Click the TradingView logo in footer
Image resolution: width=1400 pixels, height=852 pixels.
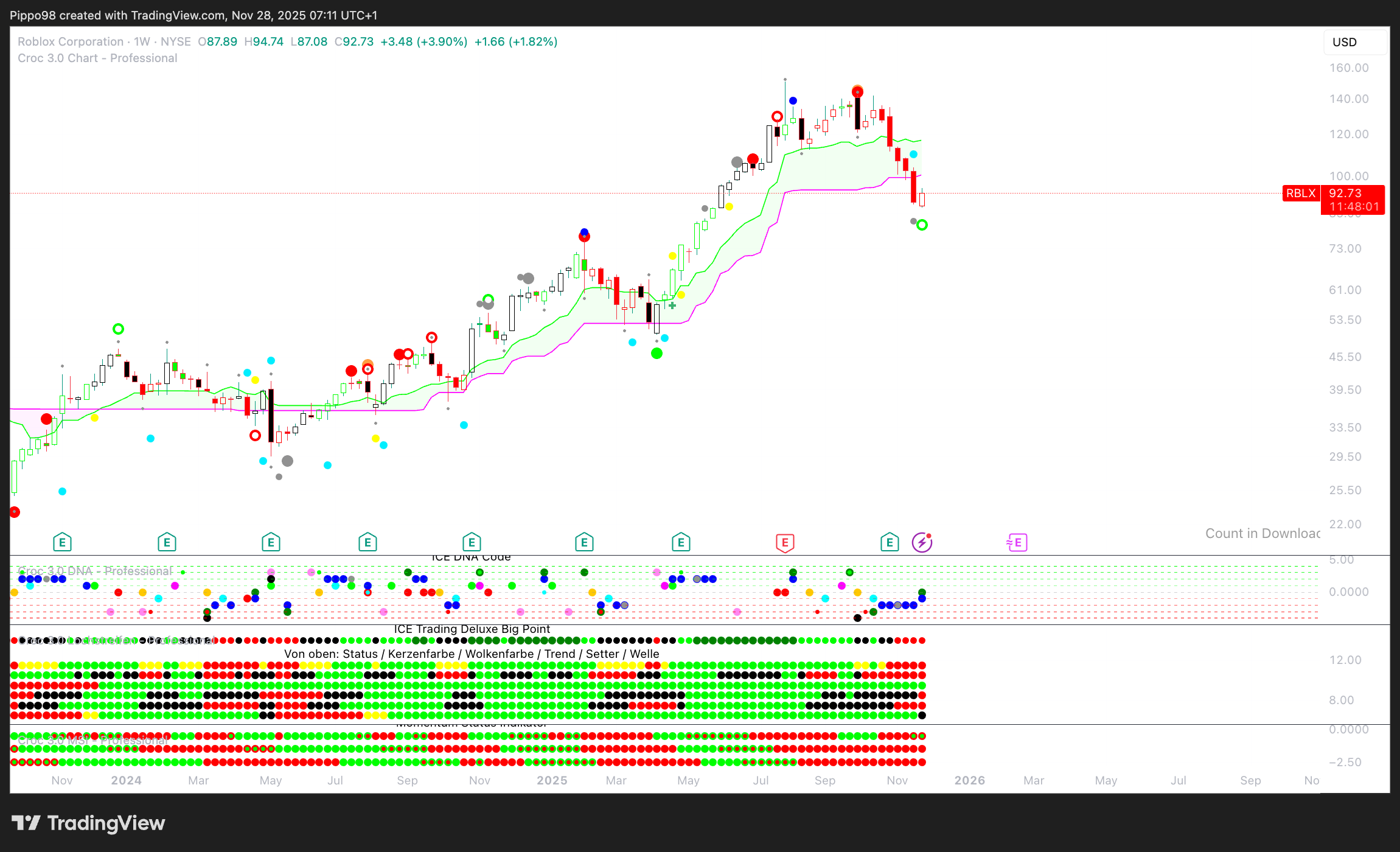(x=88, y=823)
